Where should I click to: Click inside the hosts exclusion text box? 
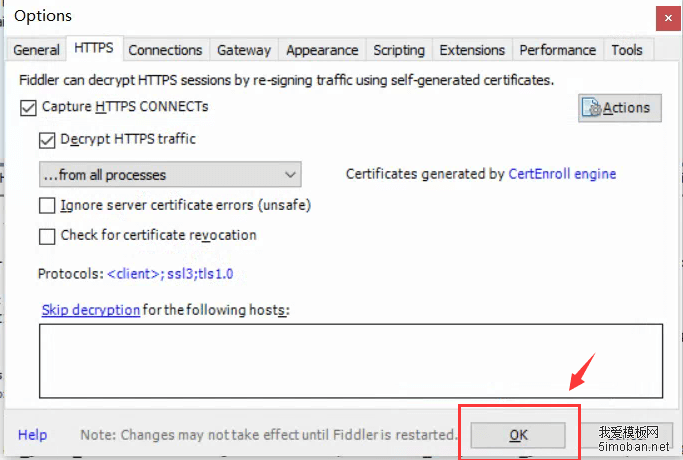coord(350,360)
